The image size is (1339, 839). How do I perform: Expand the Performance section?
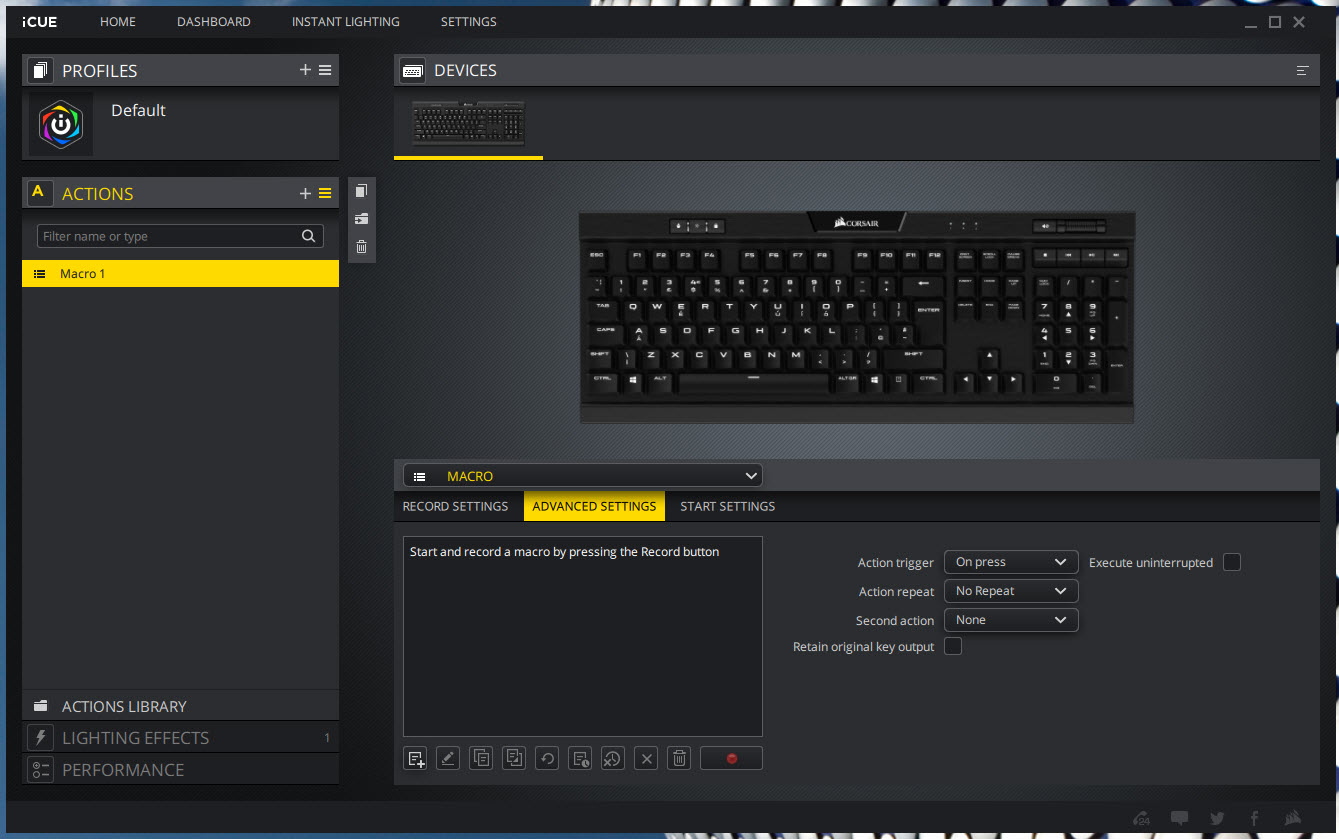[x=180, y=770]
